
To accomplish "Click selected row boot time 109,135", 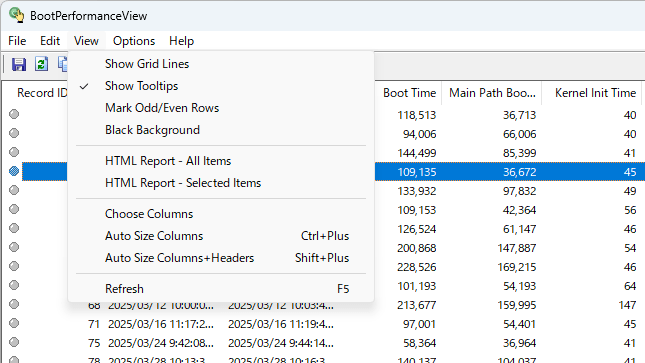I will pos(416,172).
